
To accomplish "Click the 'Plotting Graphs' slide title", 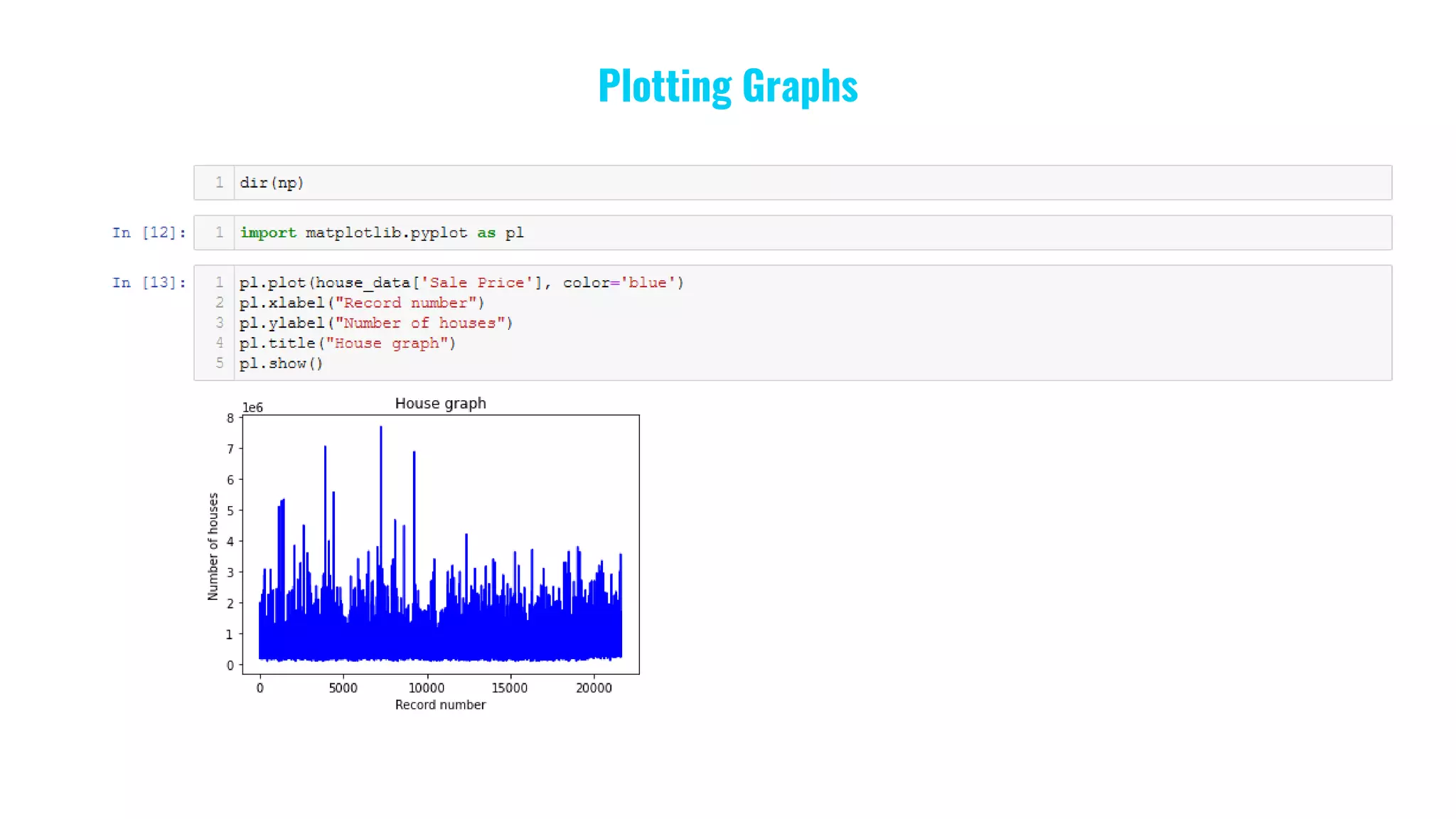I will coord(727,86).
